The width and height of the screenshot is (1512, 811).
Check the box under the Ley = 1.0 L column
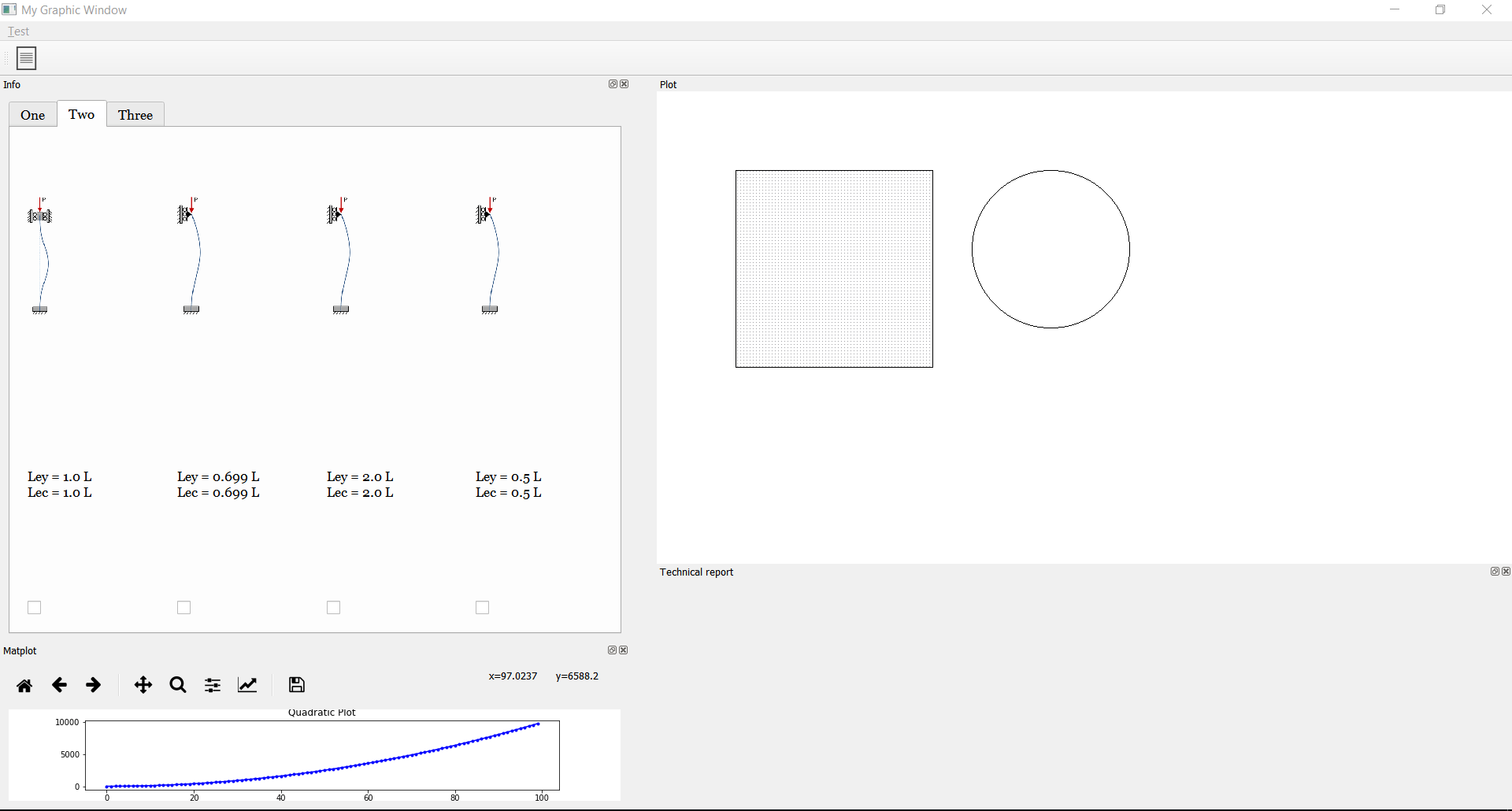pos(34,607)
